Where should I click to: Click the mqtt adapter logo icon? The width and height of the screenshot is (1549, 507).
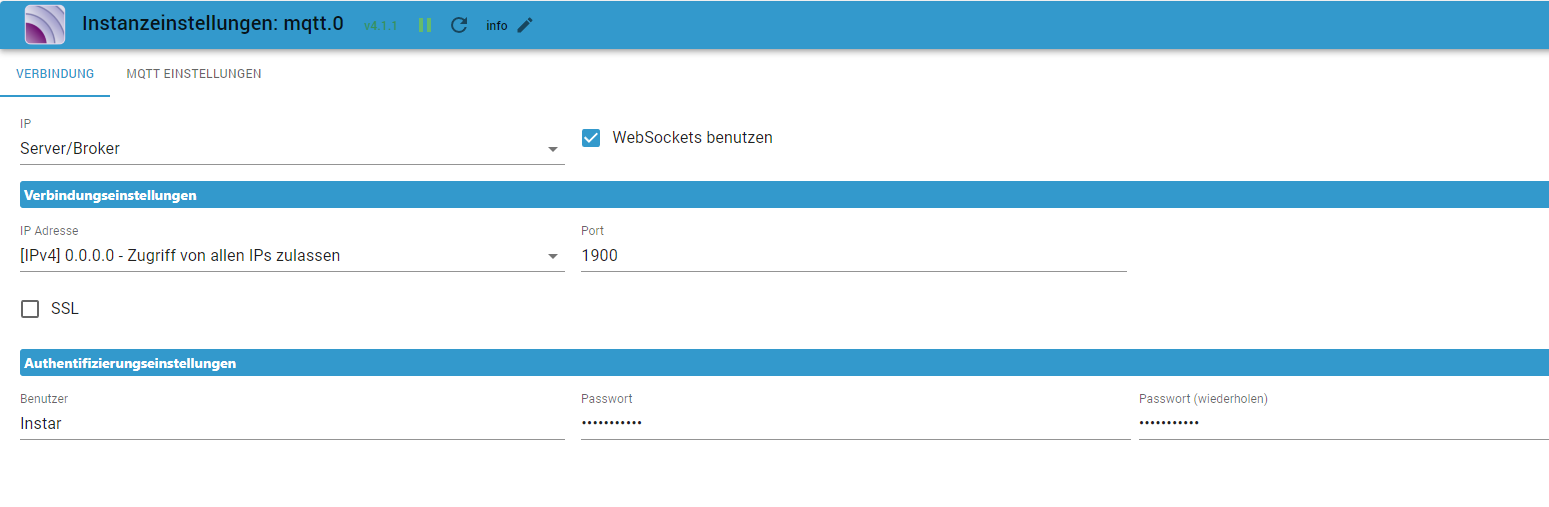(x=45, y=24)
